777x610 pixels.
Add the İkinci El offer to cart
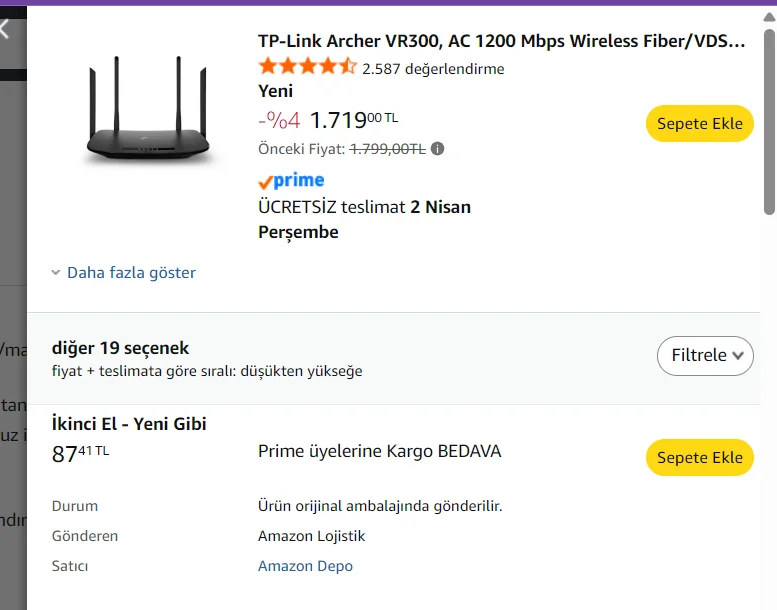(x=699, y=457)
